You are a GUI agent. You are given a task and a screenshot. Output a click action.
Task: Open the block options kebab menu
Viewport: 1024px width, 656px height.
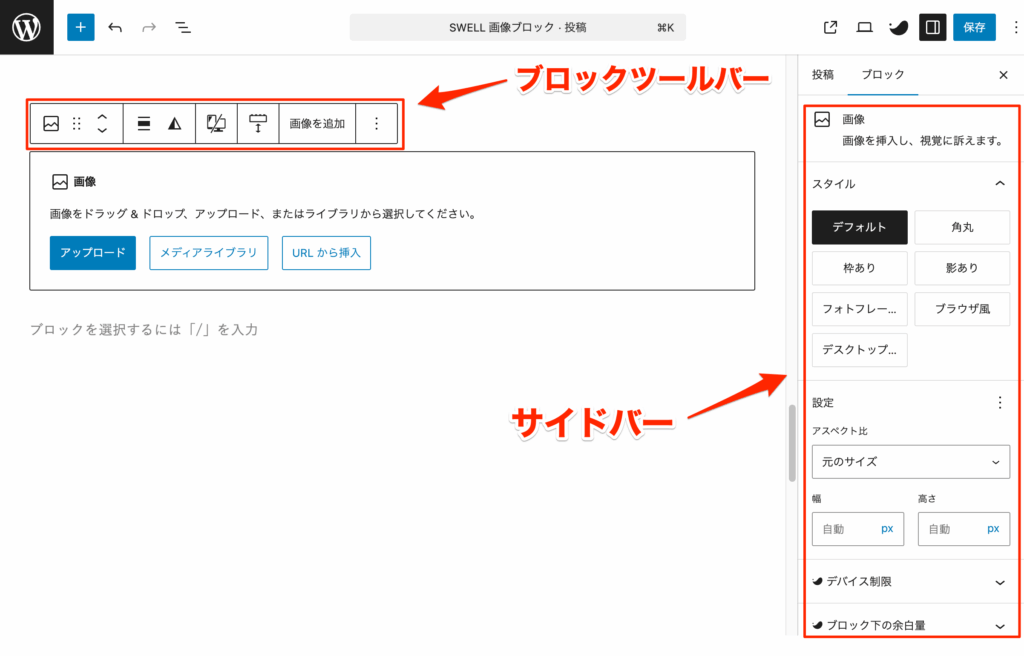(x=377, y=123)
